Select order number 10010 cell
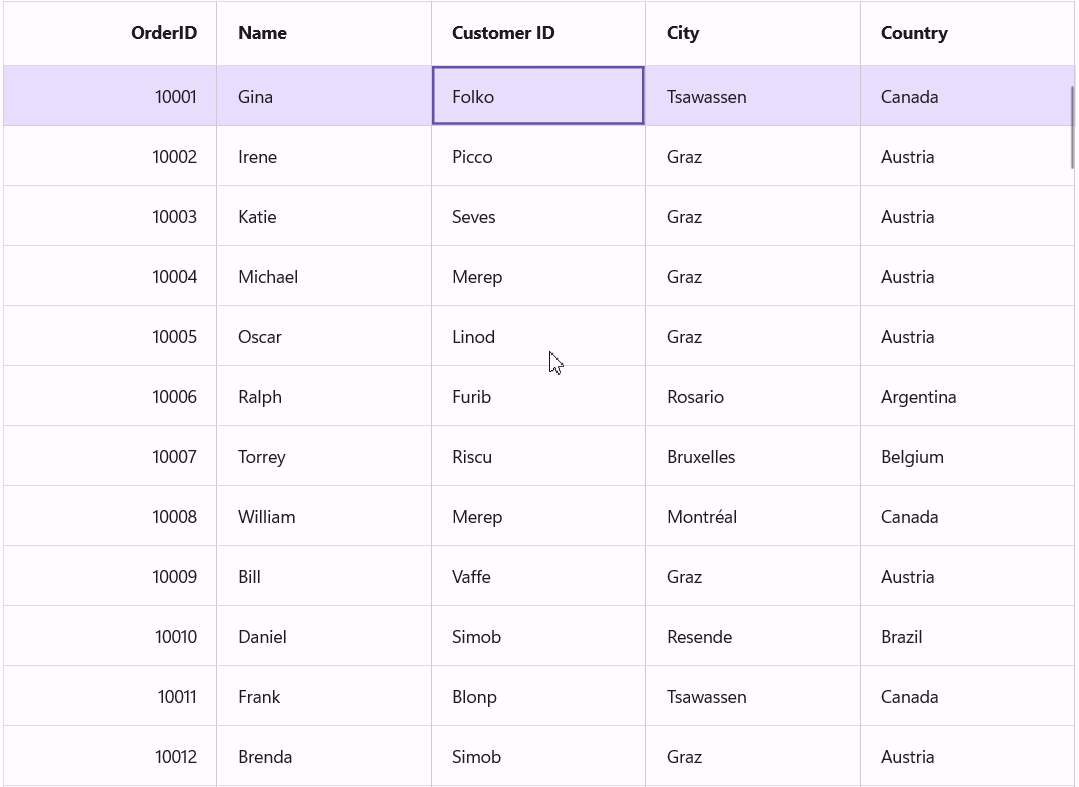The width and height of the screenshot is (1079, 787). point(176,637)
